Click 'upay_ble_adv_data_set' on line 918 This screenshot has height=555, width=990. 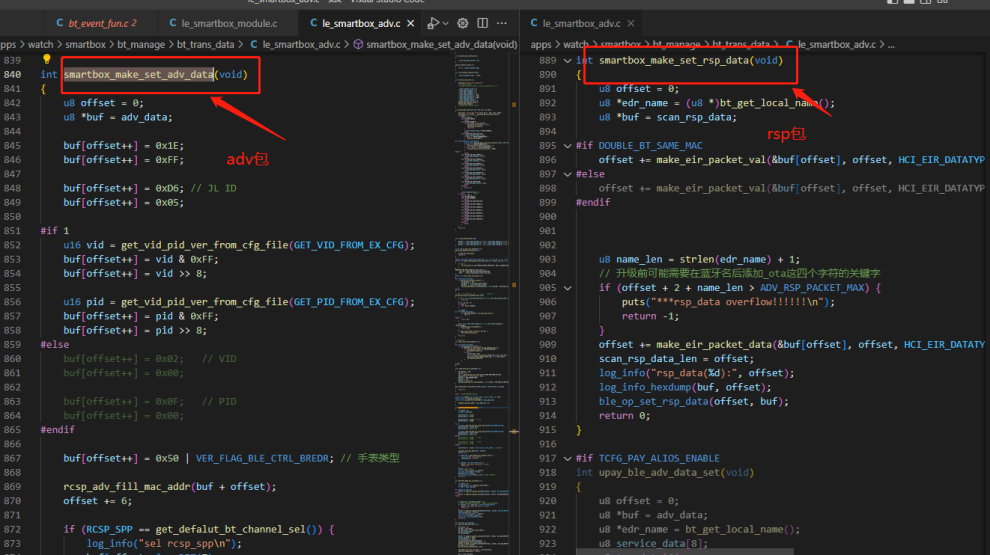click(659, 472)
